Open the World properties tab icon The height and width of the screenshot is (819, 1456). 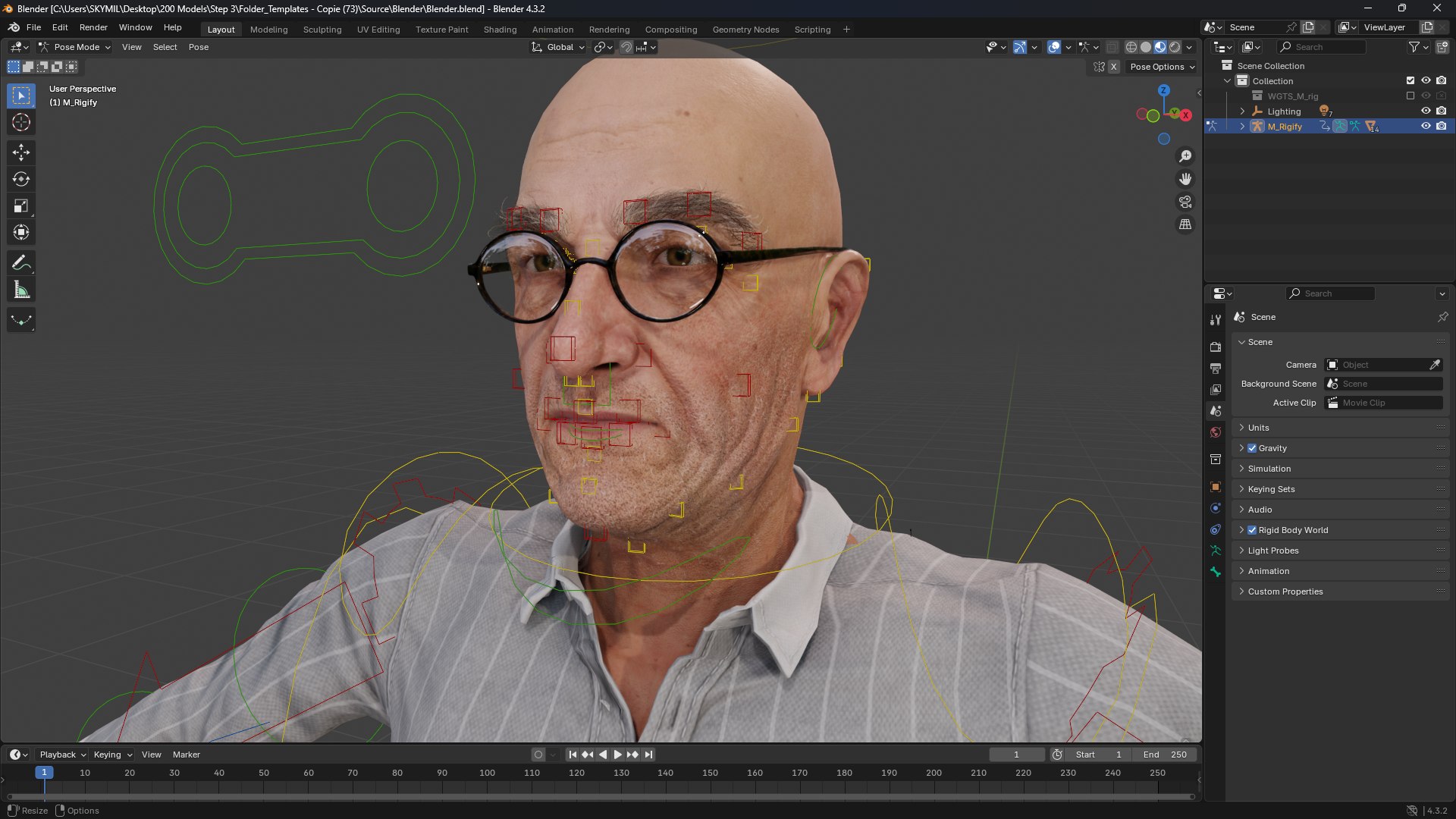[1216, 432]
